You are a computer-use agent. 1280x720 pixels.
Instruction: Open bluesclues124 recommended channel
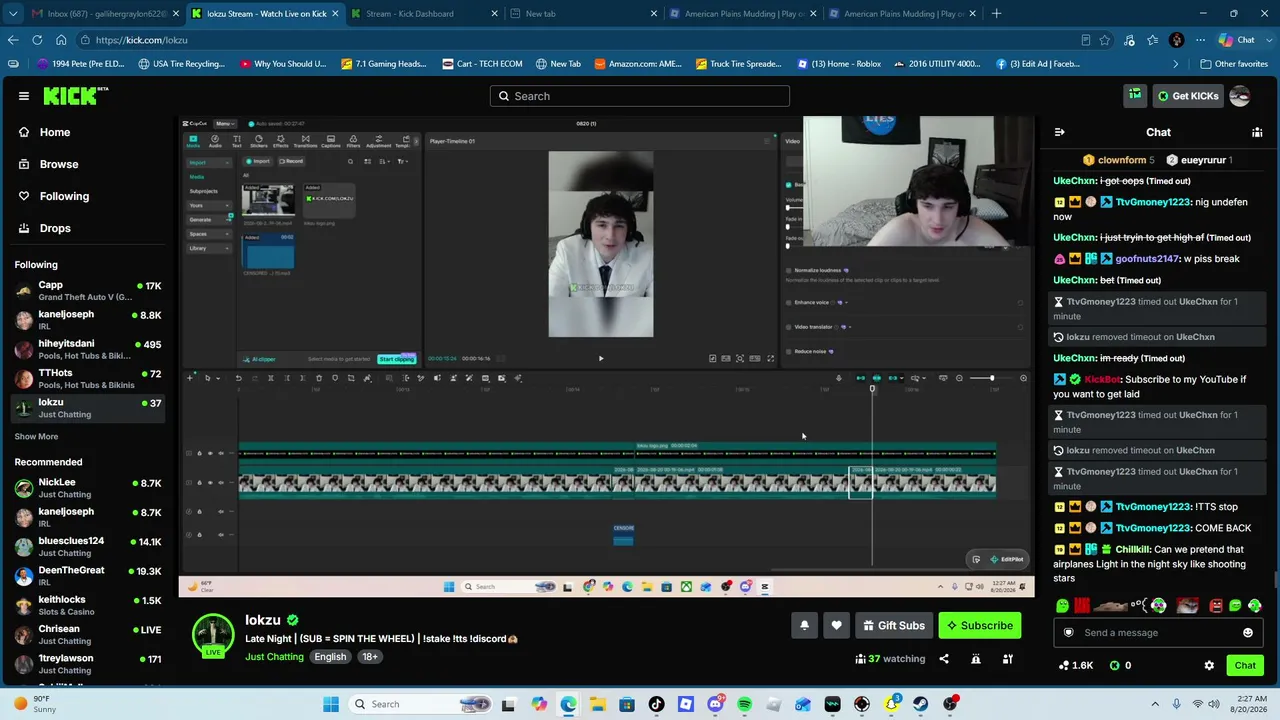point(88,546)
